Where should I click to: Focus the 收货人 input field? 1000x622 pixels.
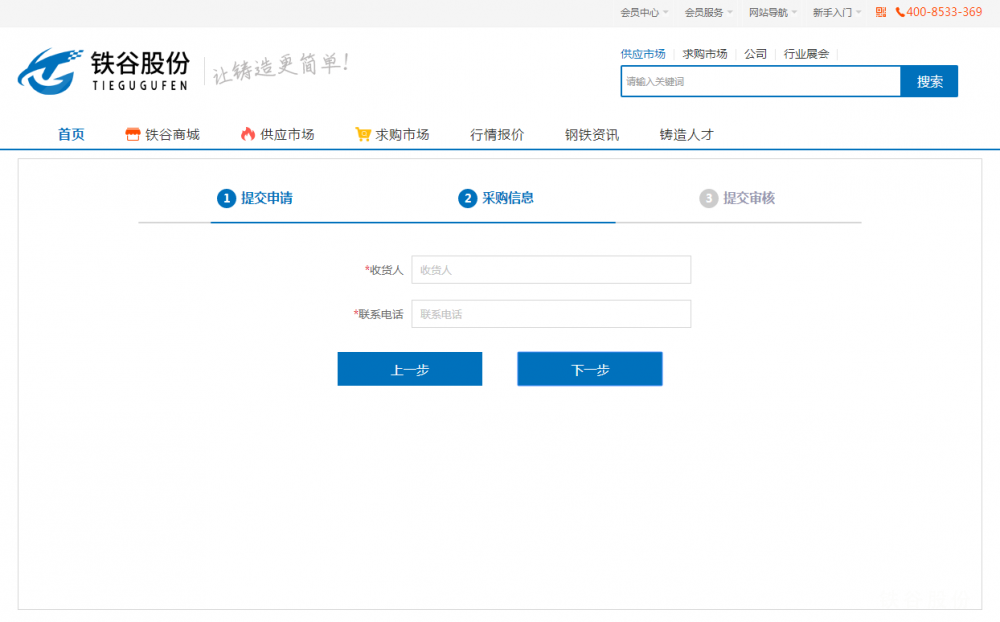(x=551, y=269)
